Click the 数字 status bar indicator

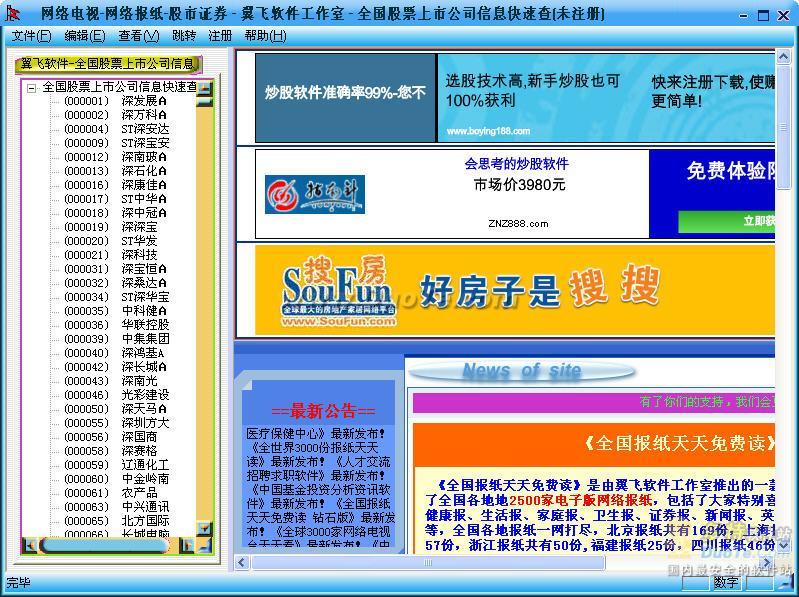point(726,583)
